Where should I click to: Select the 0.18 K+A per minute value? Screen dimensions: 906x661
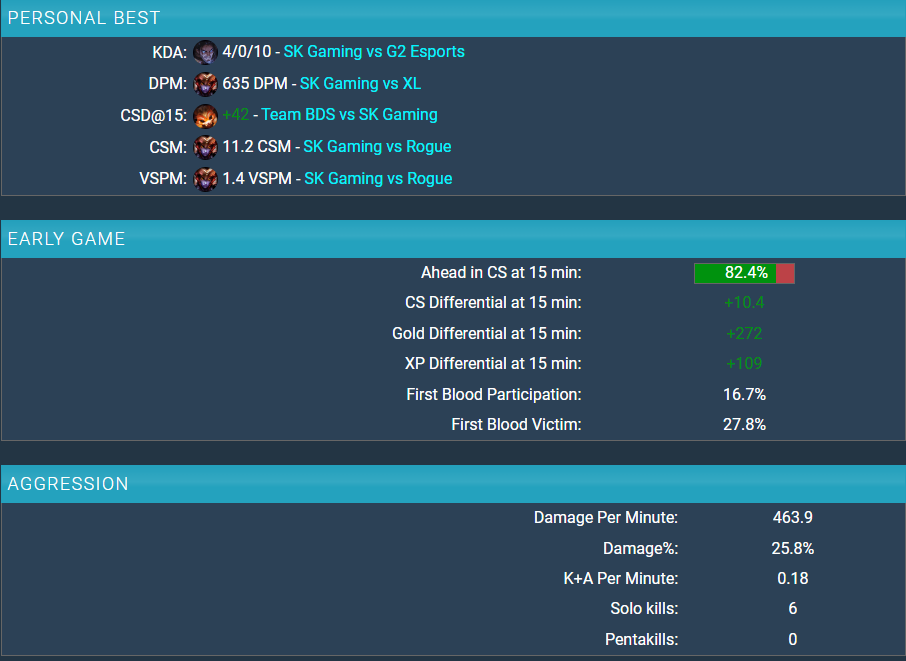click(793, 578)
